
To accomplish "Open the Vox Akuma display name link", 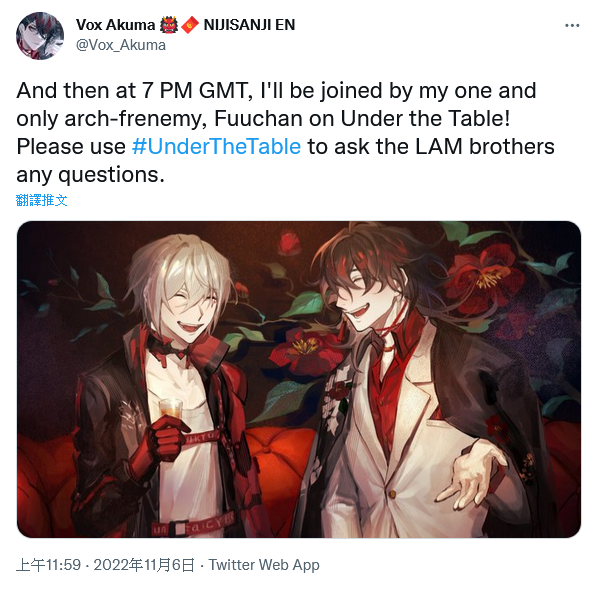I will pyautogui.click(x=116, y=25).
